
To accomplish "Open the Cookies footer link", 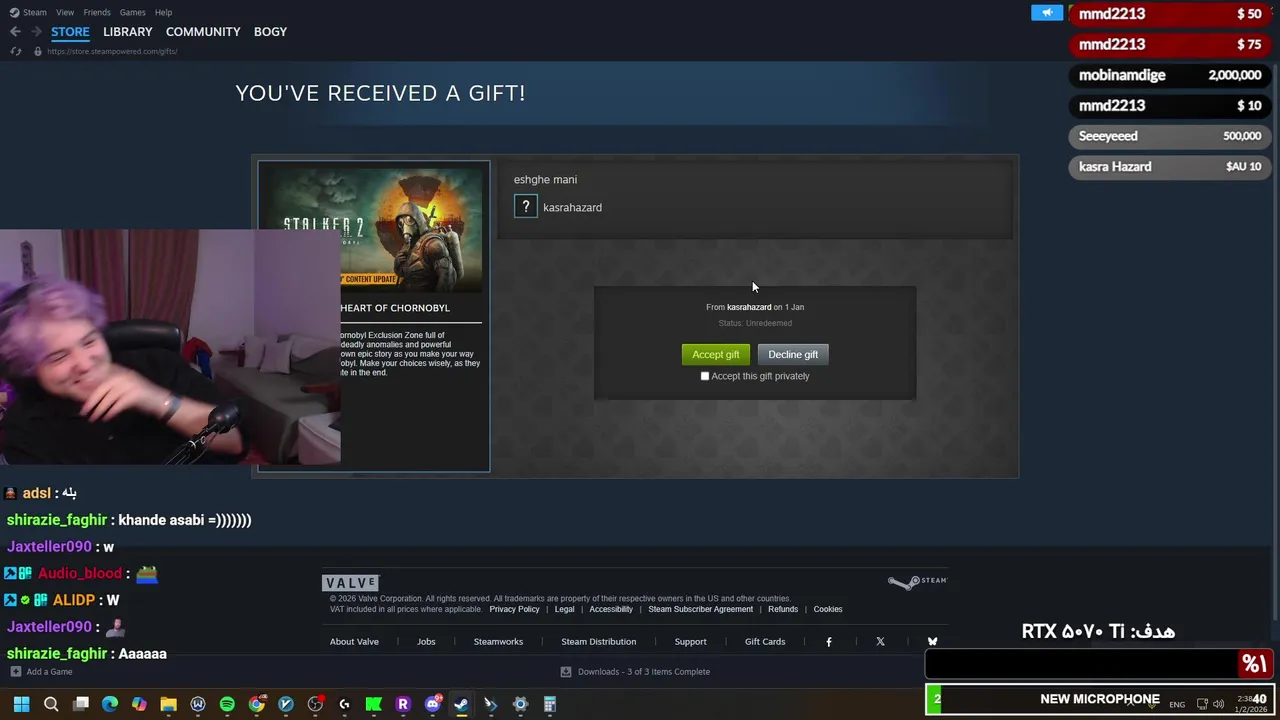I will [x=828, y=609].
